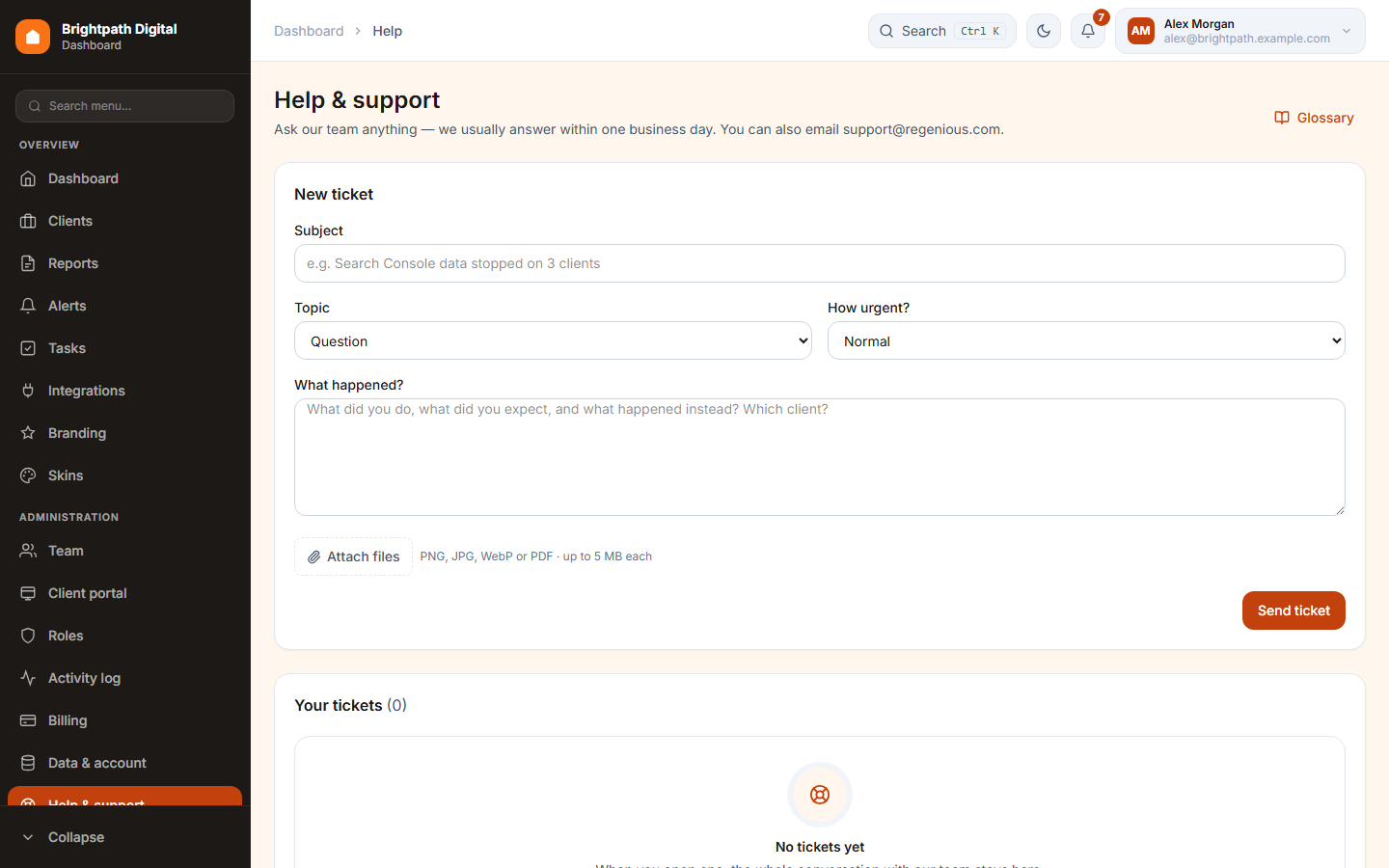Click the Alerts bell icon in sidebar

coord(28,306)
